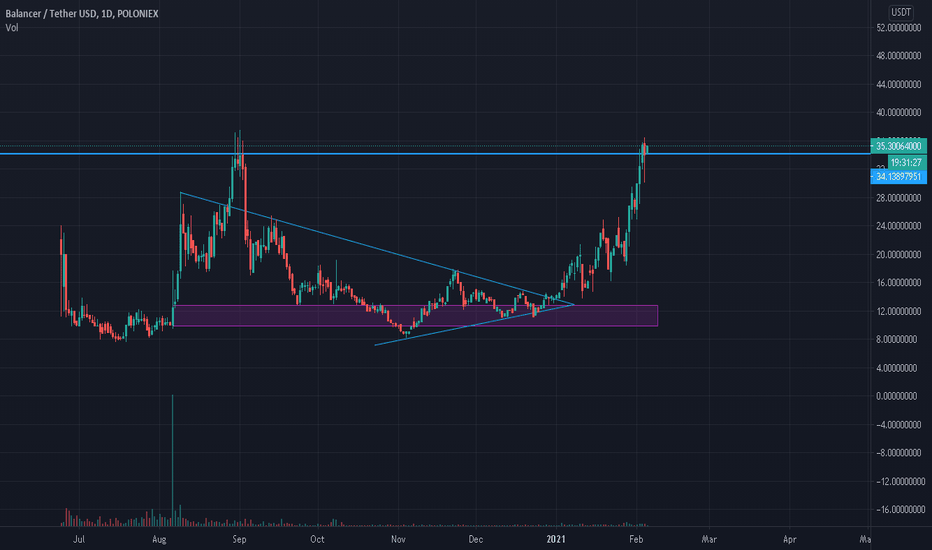Click the 2021 label on time axis
The image size is (932, 550).
[556, 539]
